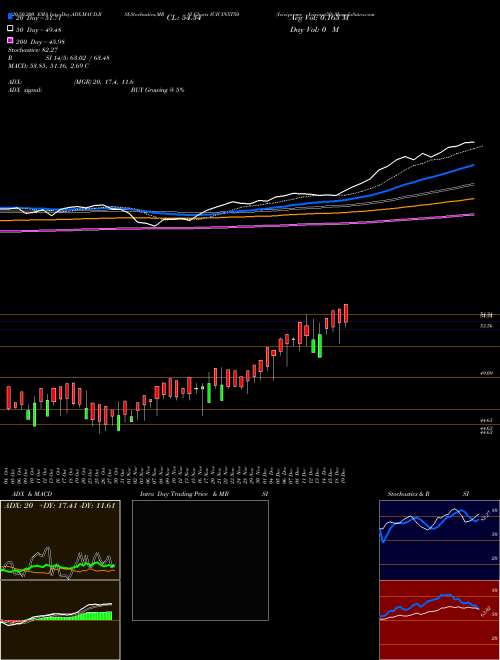Click the last red candlestick on the chart

tap(346, 314)
